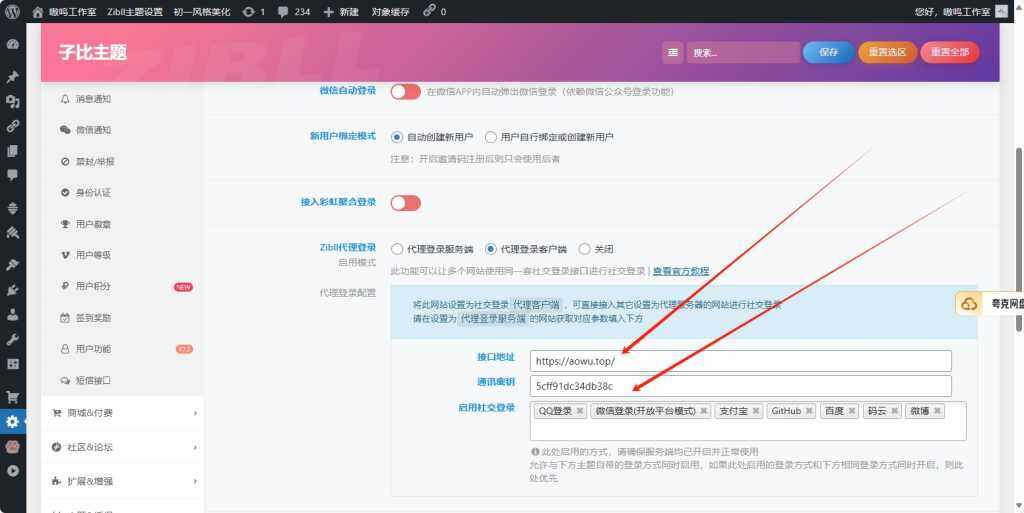Remove 支付宝 tag

pyautogui.click(x=756, y=411)
